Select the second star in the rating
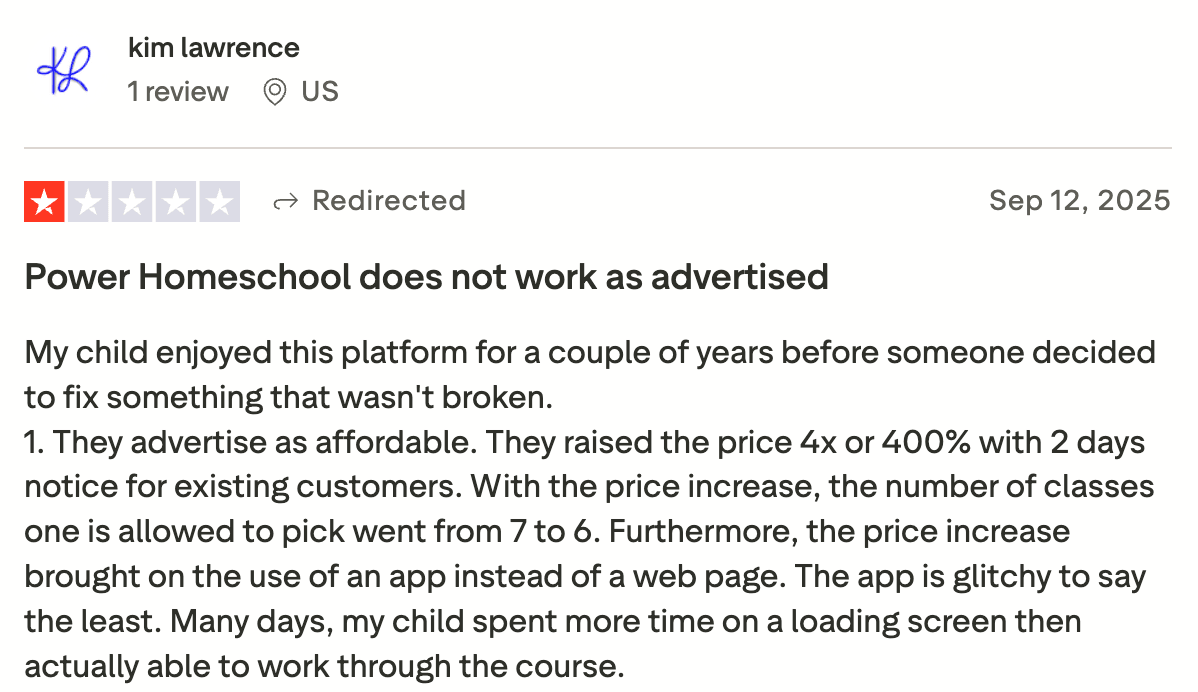 [x=87, y=201]
